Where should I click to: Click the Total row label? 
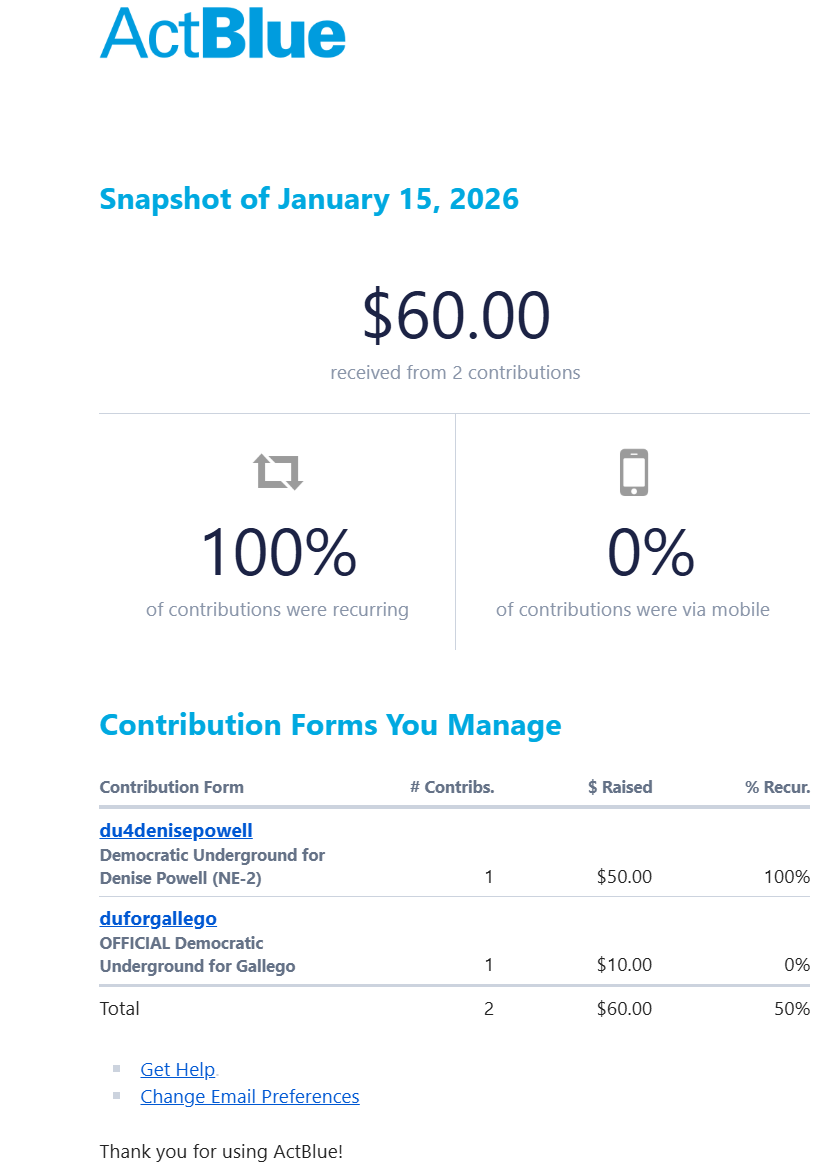(120, 1009)
